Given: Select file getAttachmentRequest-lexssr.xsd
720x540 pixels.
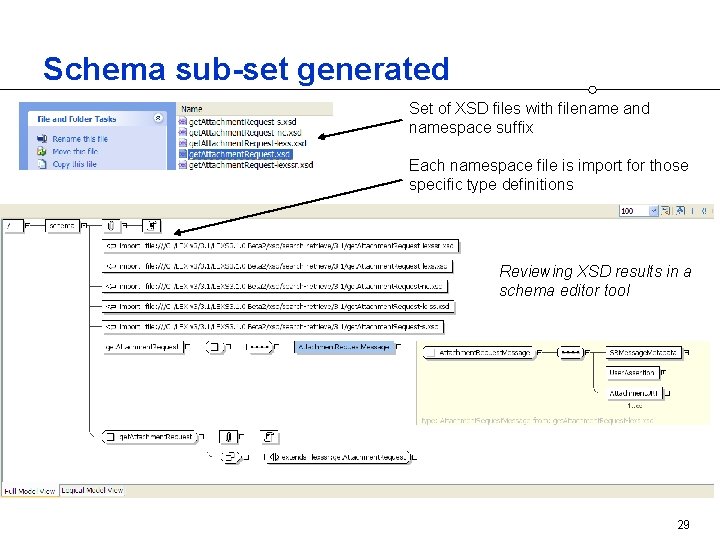Looking at the screenshot, I should (x=251, y=165).
